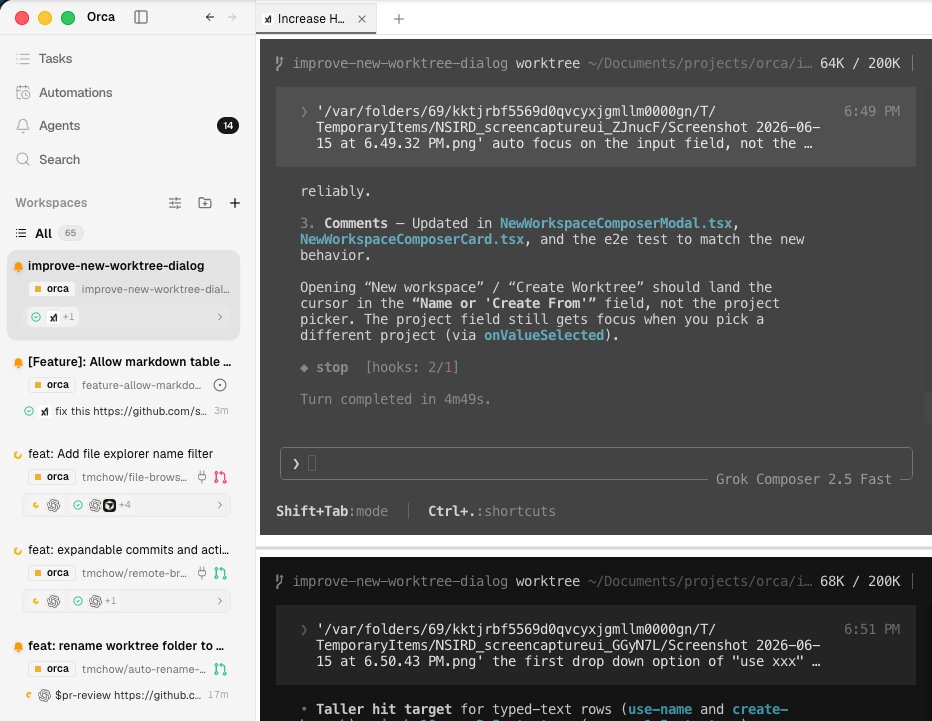Click green check status in improve-new-worktree-dialog card
932x721 pixels.
coord(36,317)
